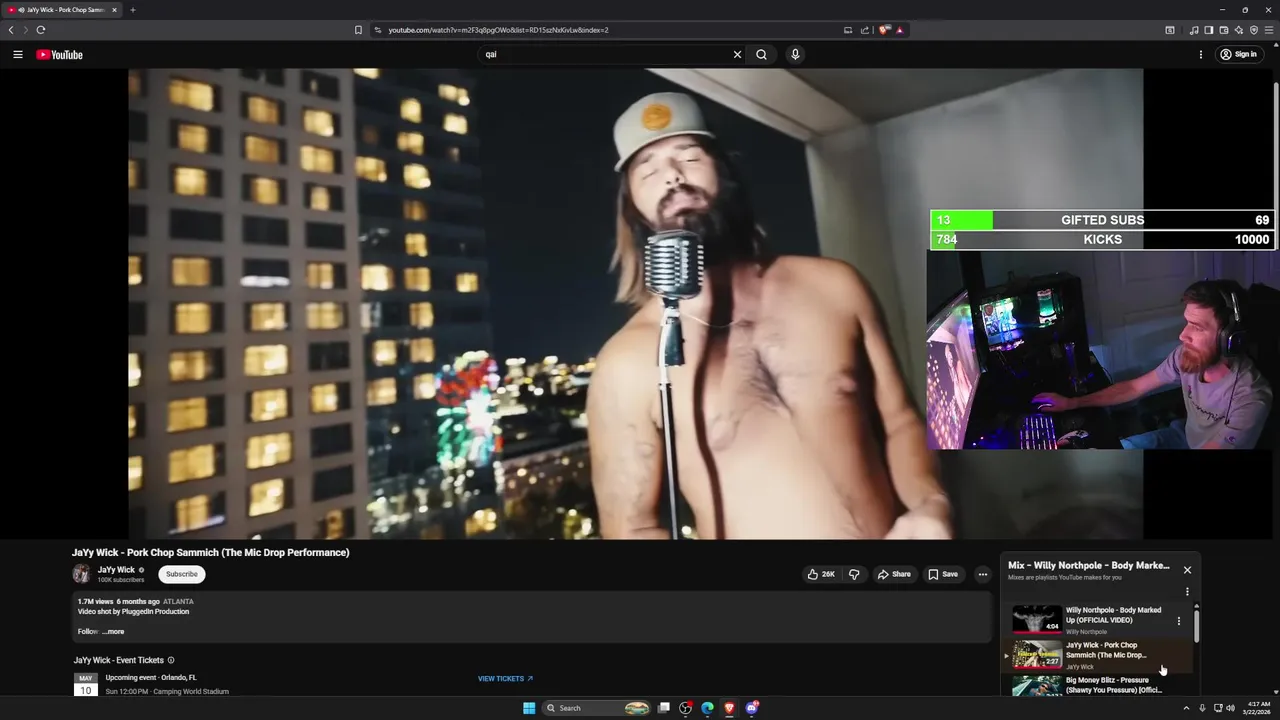Viewport: 1280px width, 720px height.
Task: Bookmark this page icon
Action: tap(358, 30)
